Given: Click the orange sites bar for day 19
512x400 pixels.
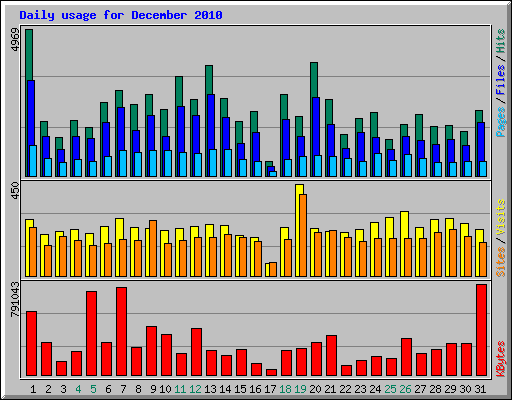Looking at the screenshot, I should tap(303, 235).
